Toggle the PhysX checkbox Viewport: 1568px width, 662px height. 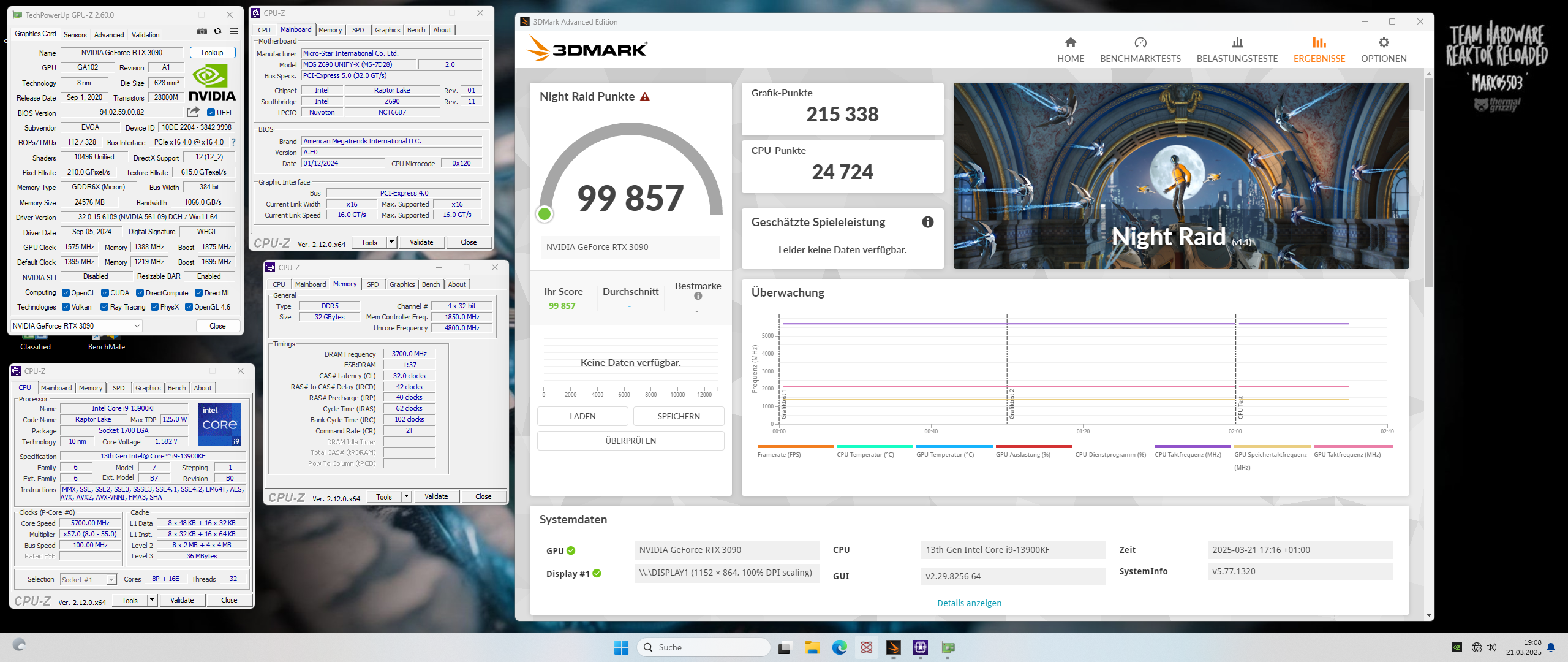click(x=155, y=307)
